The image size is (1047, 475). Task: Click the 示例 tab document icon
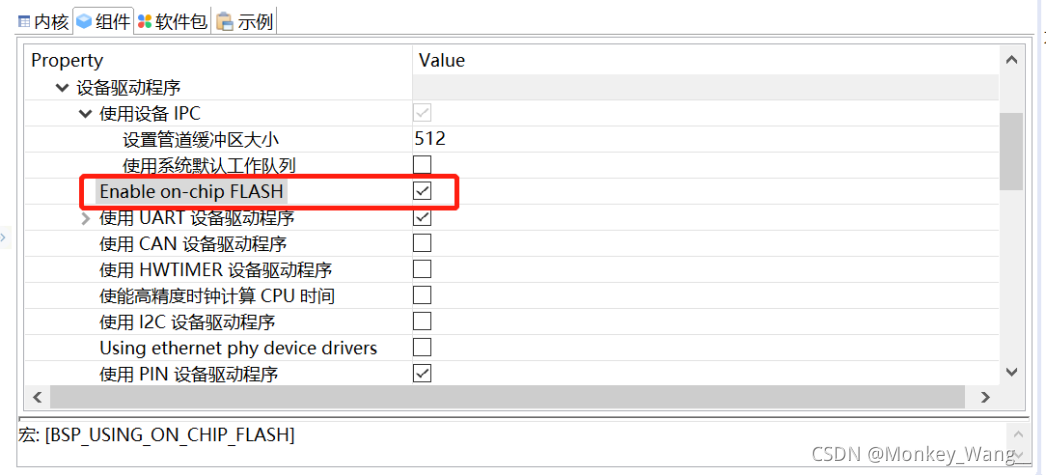225,21
